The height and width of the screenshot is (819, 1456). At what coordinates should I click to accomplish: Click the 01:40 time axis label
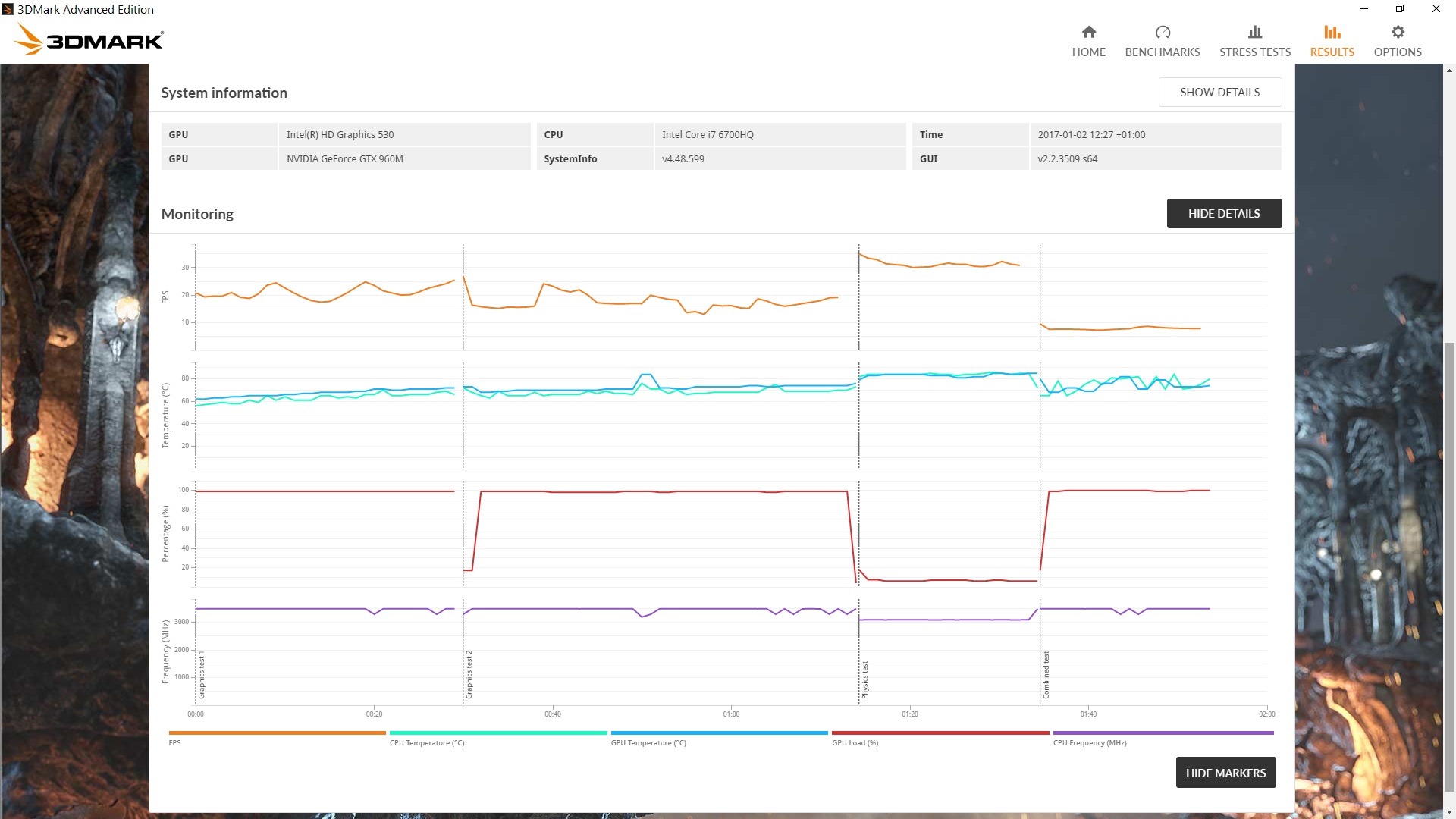(x=1088, y=714)
